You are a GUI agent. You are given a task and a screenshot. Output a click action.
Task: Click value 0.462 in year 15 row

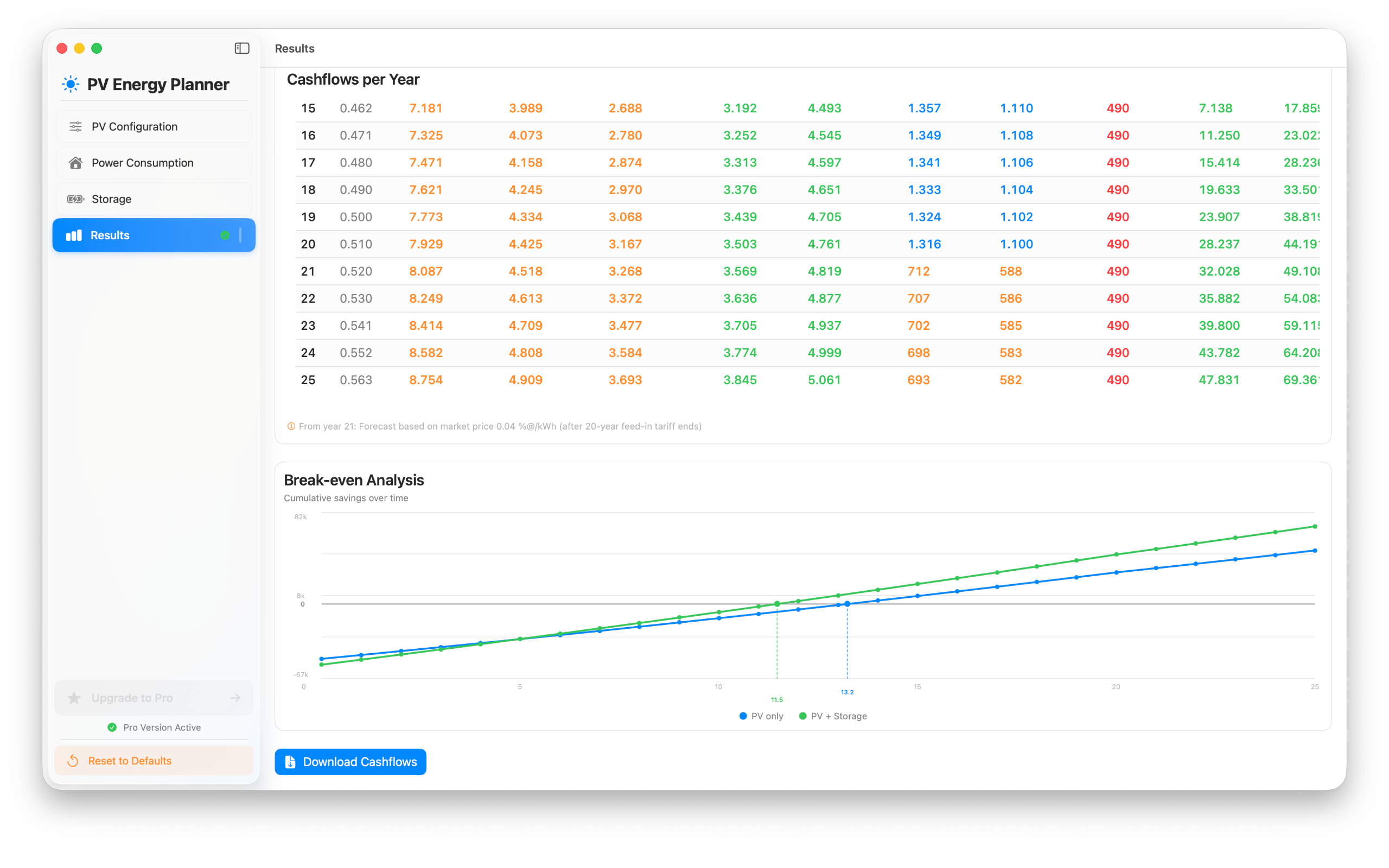click(356, 108)
